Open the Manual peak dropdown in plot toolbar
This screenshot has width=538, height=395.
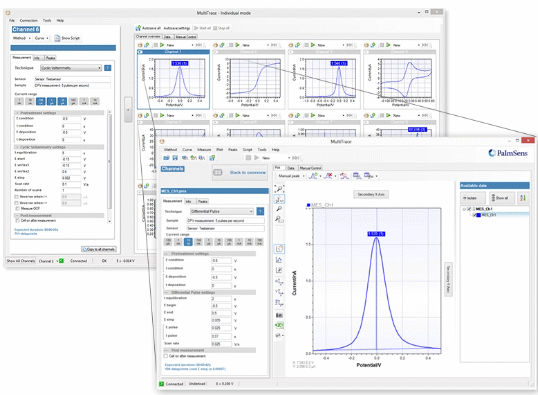291,176
